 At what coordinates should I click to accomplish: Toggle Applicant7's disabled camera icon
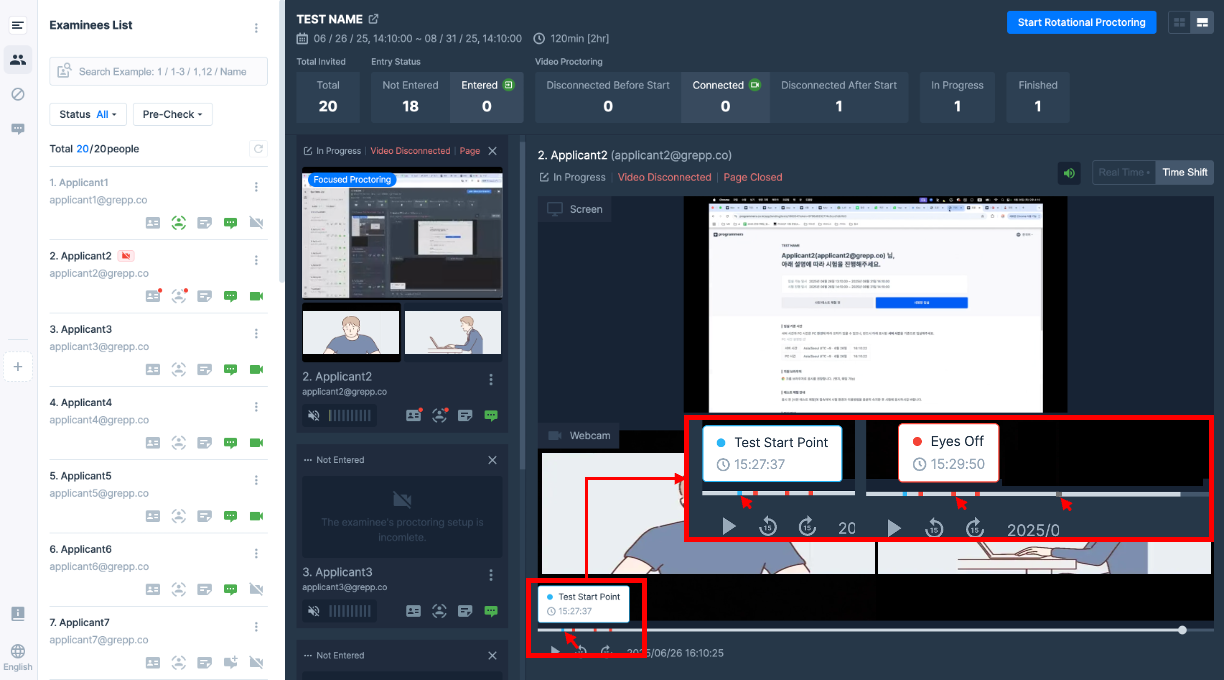click(256, 662)
